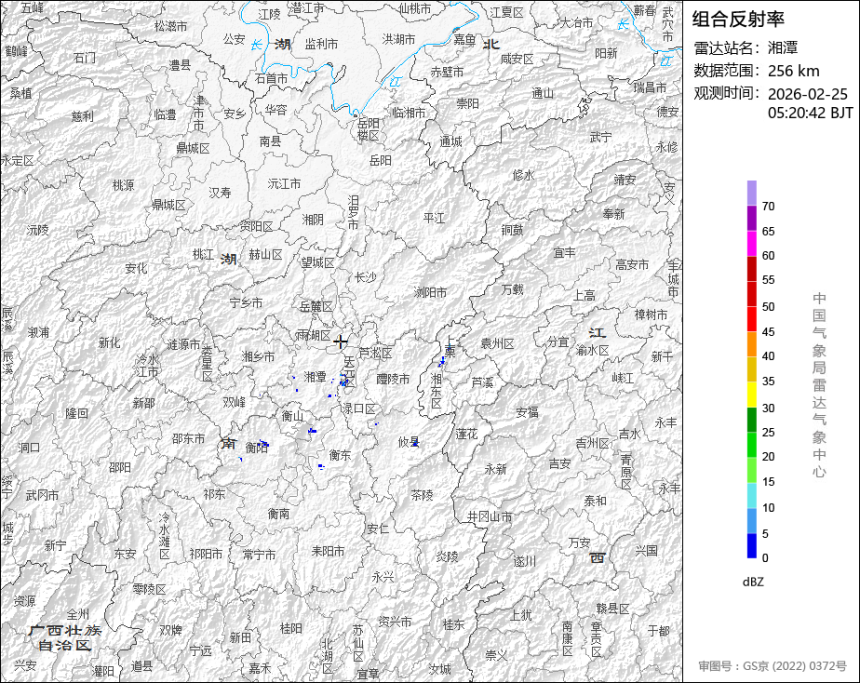Select the 岳阳楼区 map label
The height and width of the screenshot is (683, 860).
(x=368, y=129)
